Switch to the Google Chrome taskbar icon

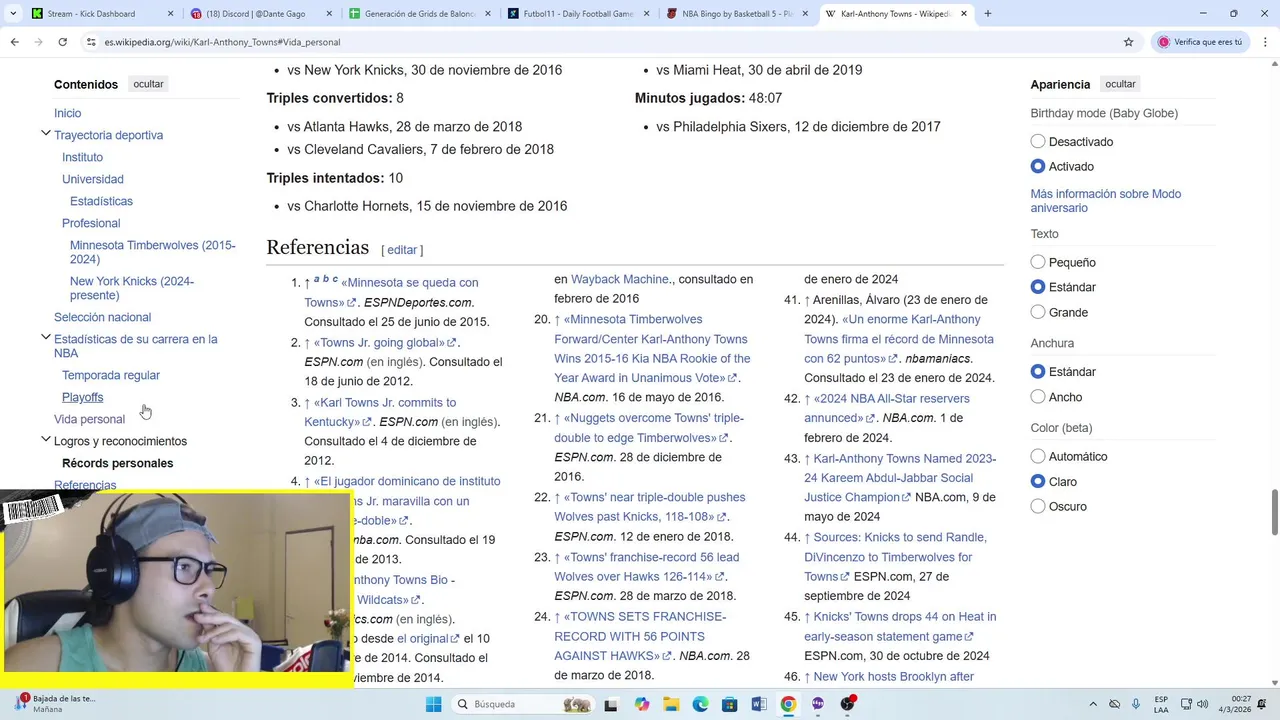click(788, 704)
